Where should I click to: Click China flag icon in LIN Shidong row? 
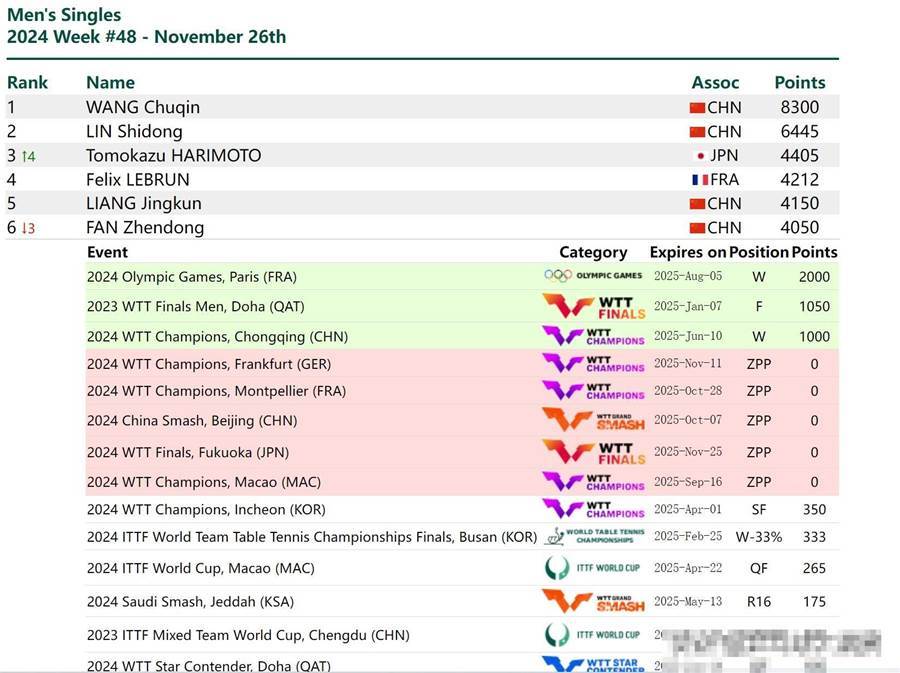(697, 132)
